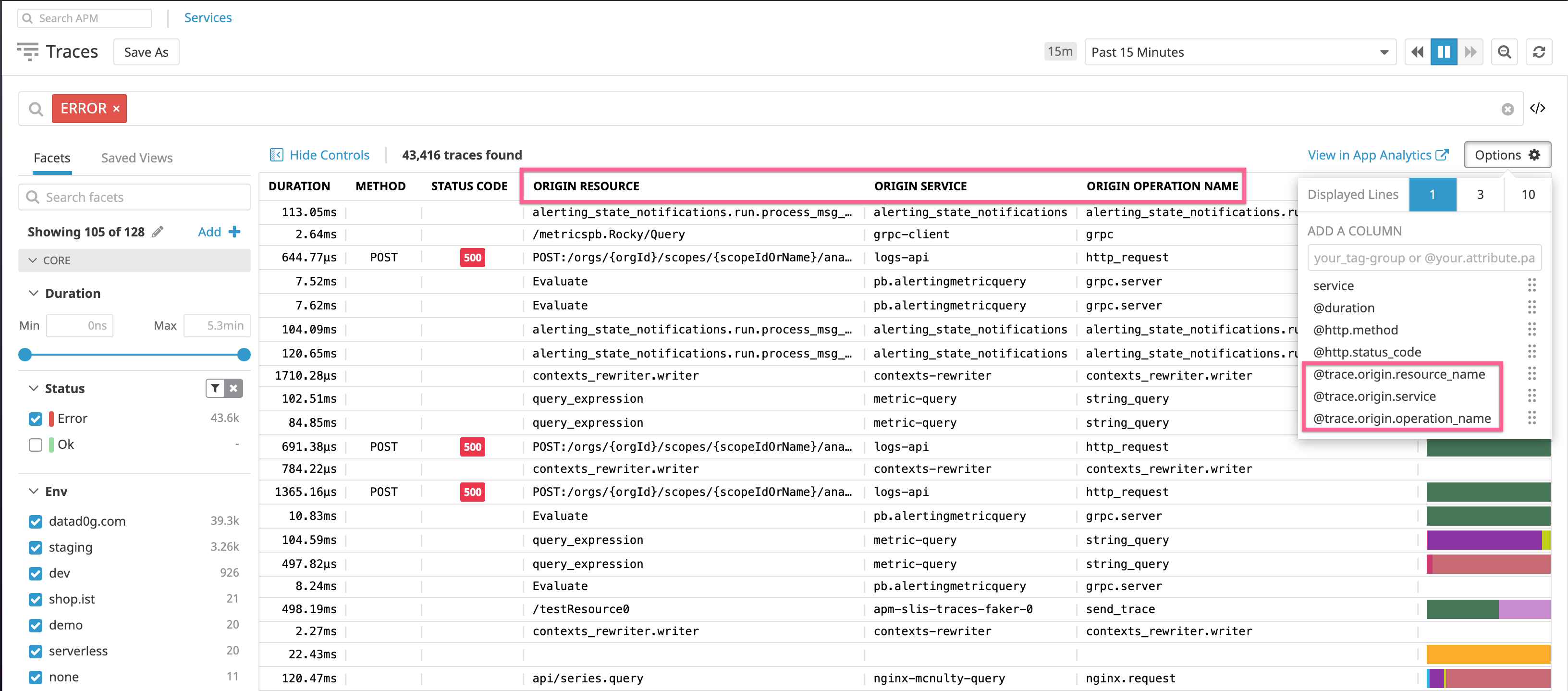This screenshot has height=691, width=1568.
Task: Click the rewind time range icon
Action: click(1417, 52)
